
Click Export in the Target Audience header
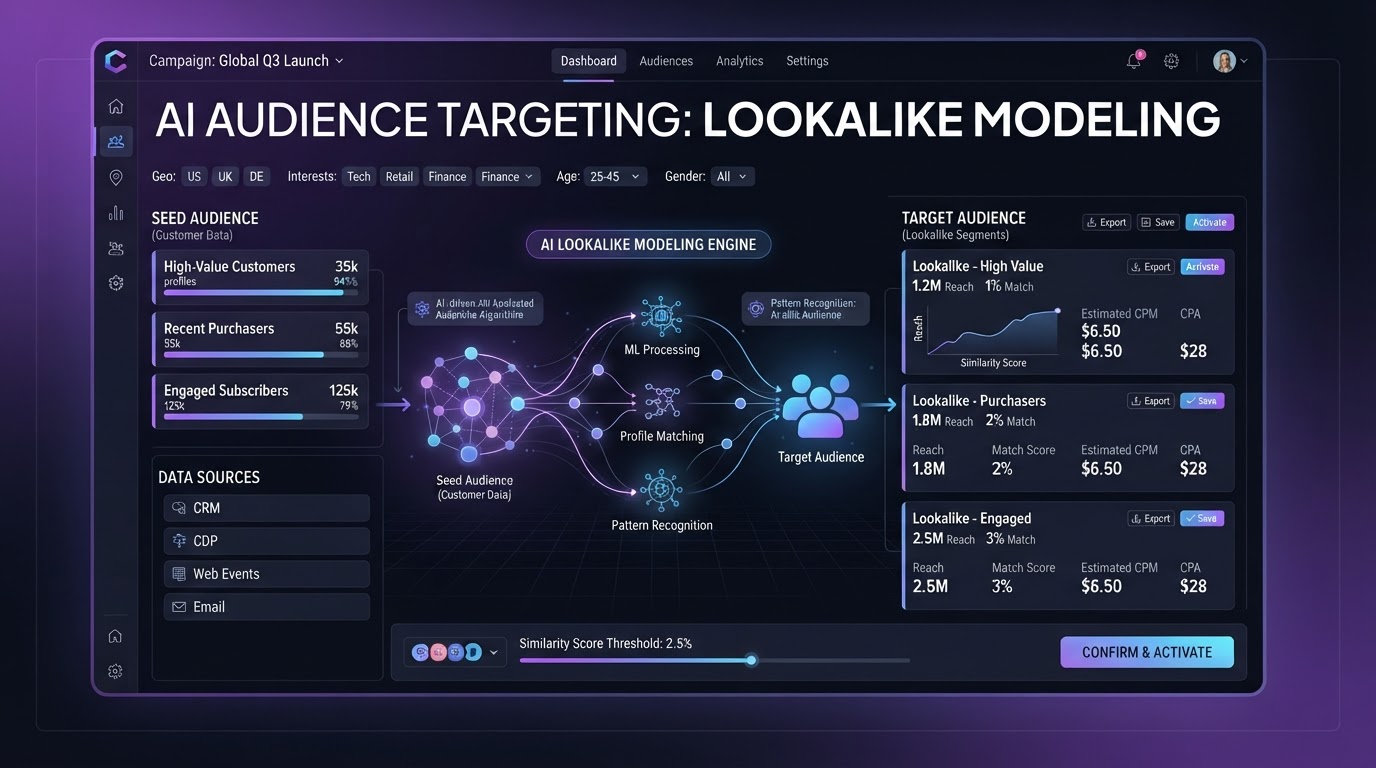1105,222
